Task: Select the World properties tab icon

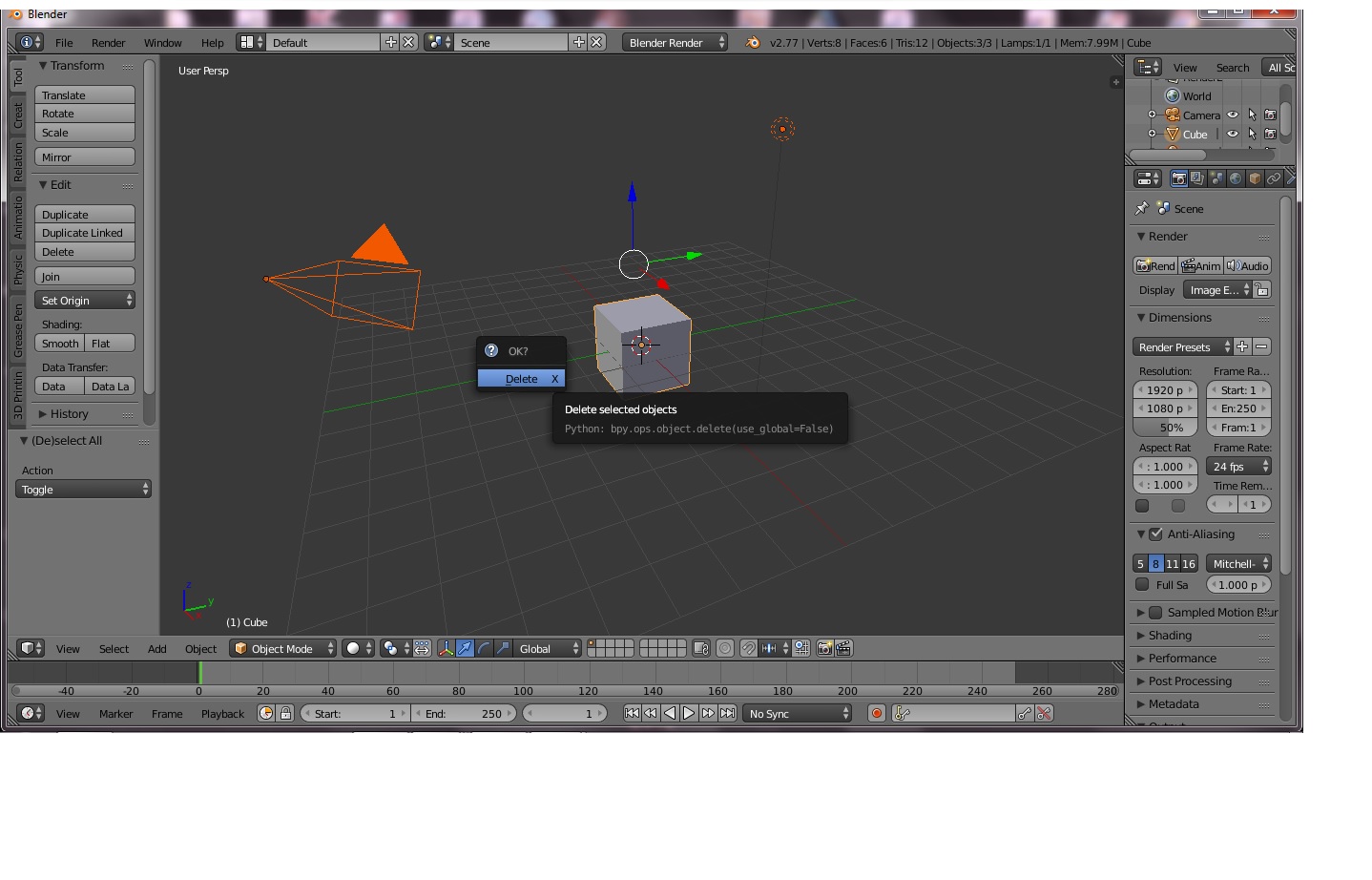Action: pos(1236,178)
